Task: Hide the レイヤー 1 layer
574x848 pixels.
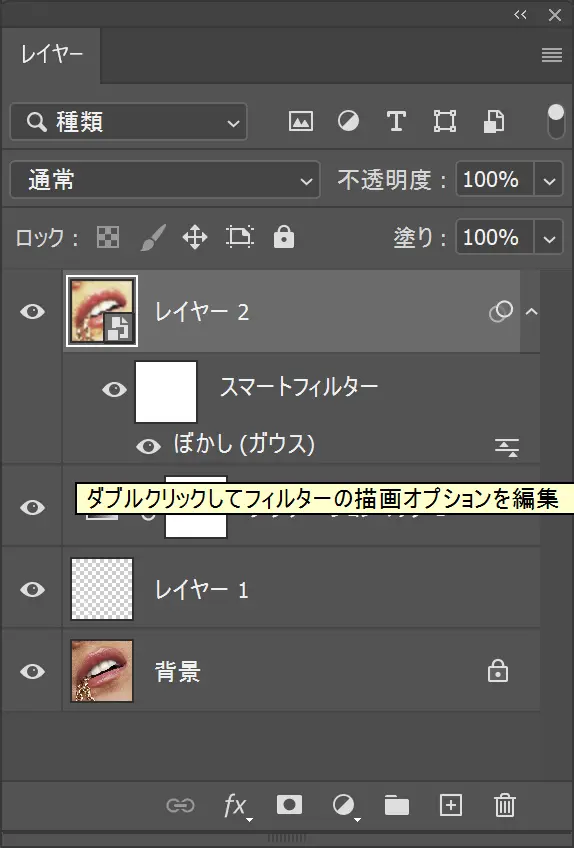Action: pos(32,589)
